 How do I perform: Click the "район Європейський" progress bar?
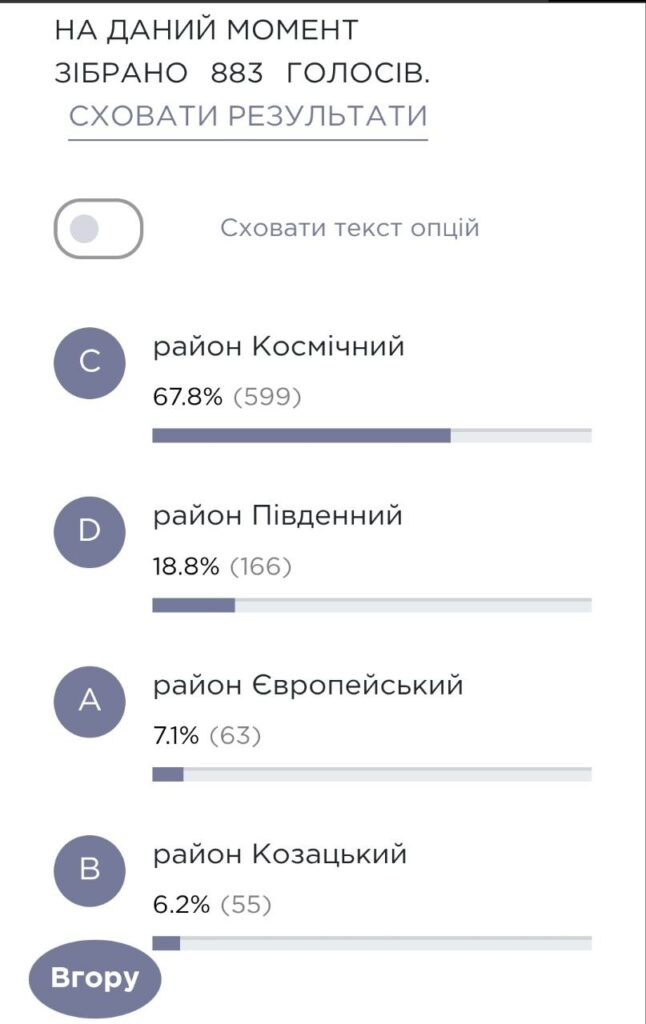(x=371, y=774)
